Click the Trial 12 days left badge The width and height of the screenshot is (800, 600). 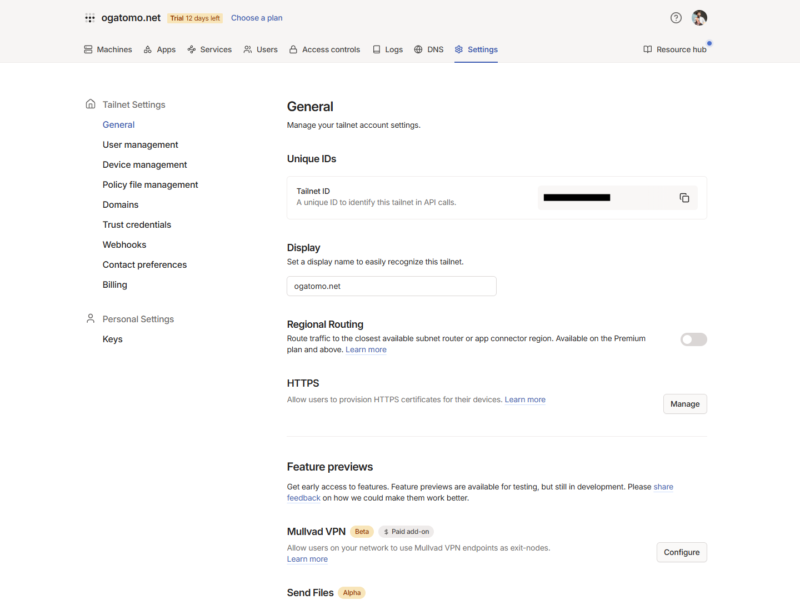[x=195, y=18]
